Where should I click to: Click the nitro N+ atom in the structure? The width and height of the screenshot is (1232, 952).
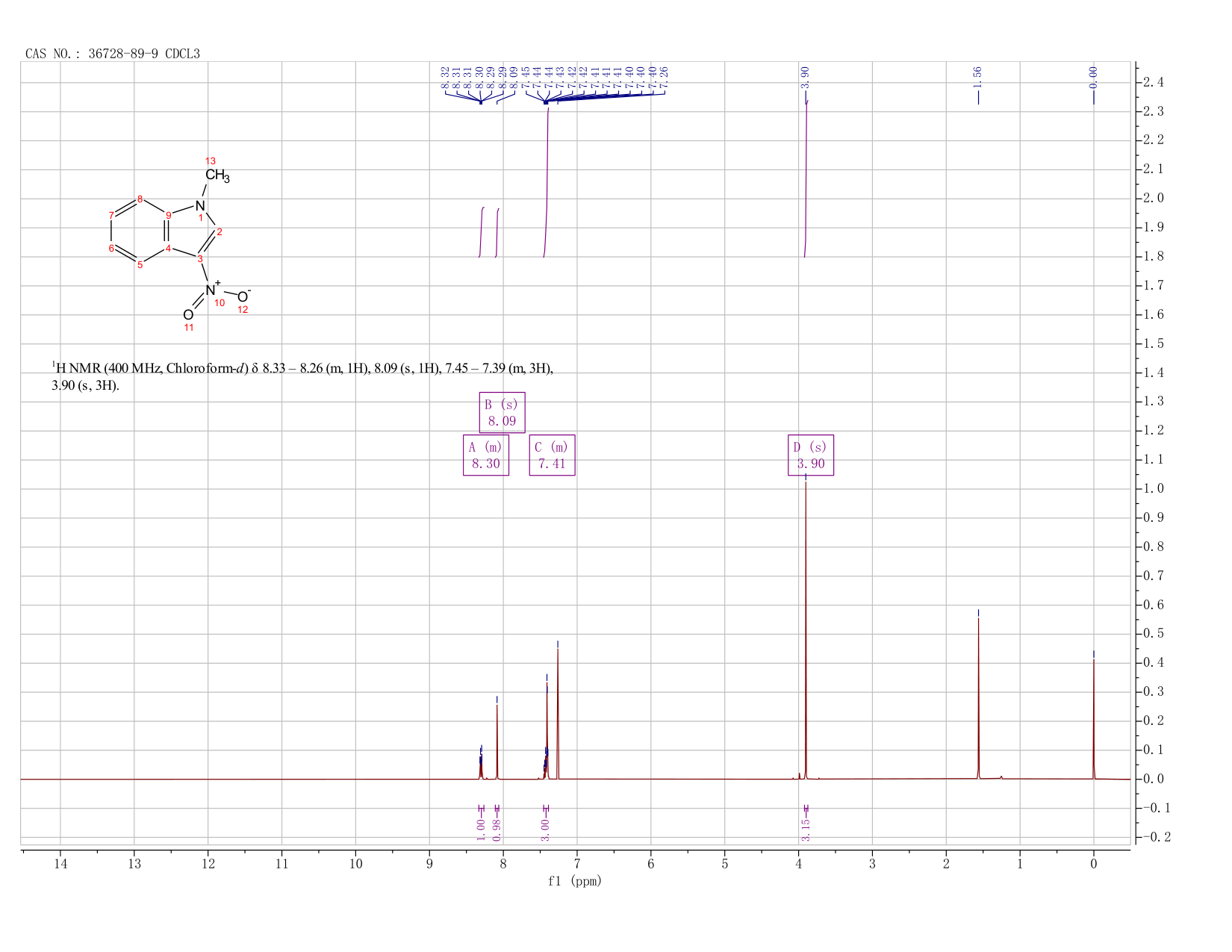tap(212, 288)
